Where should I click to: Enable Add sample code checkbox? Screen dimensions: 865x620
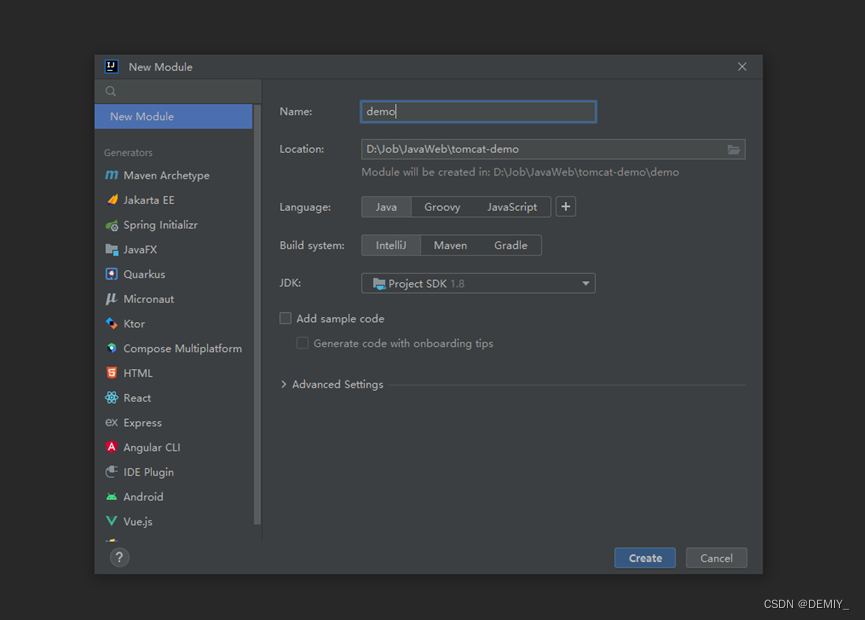(285, 318)
